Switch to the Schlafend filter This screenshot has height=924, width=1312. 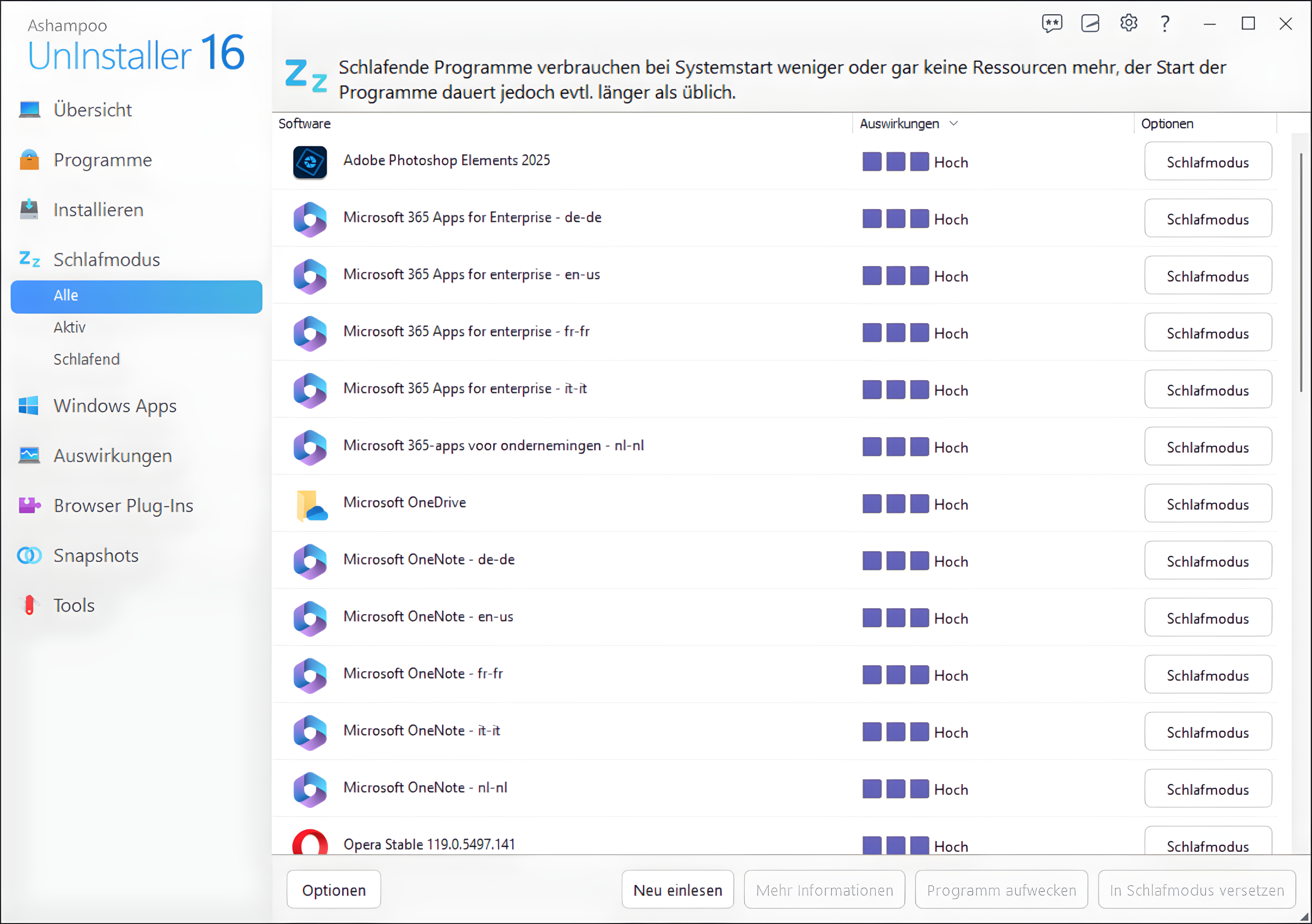(87, 359)
